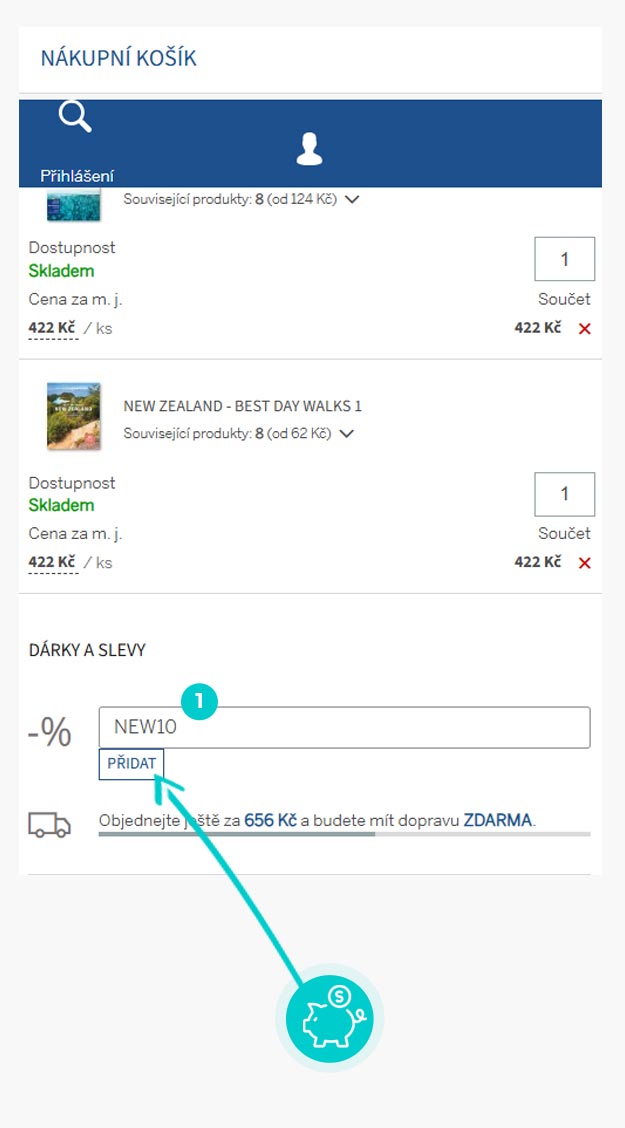Click the piggy bank savings icon
Screen dimensions: 625x1128
click(329, 1018)
